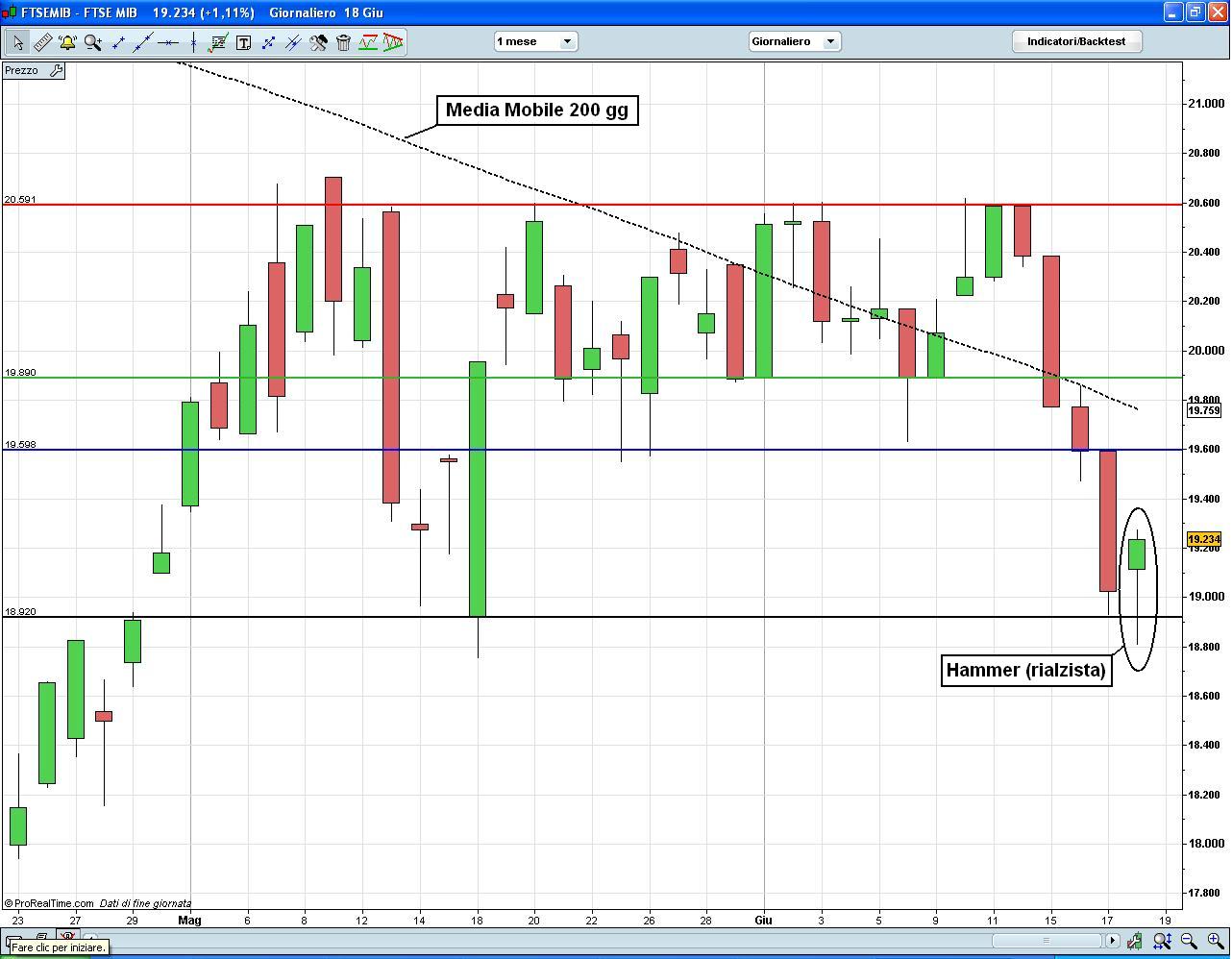1232x959 pixels.
Task: Select the Media Mobile 200 gg label
Action: [537, 110]
